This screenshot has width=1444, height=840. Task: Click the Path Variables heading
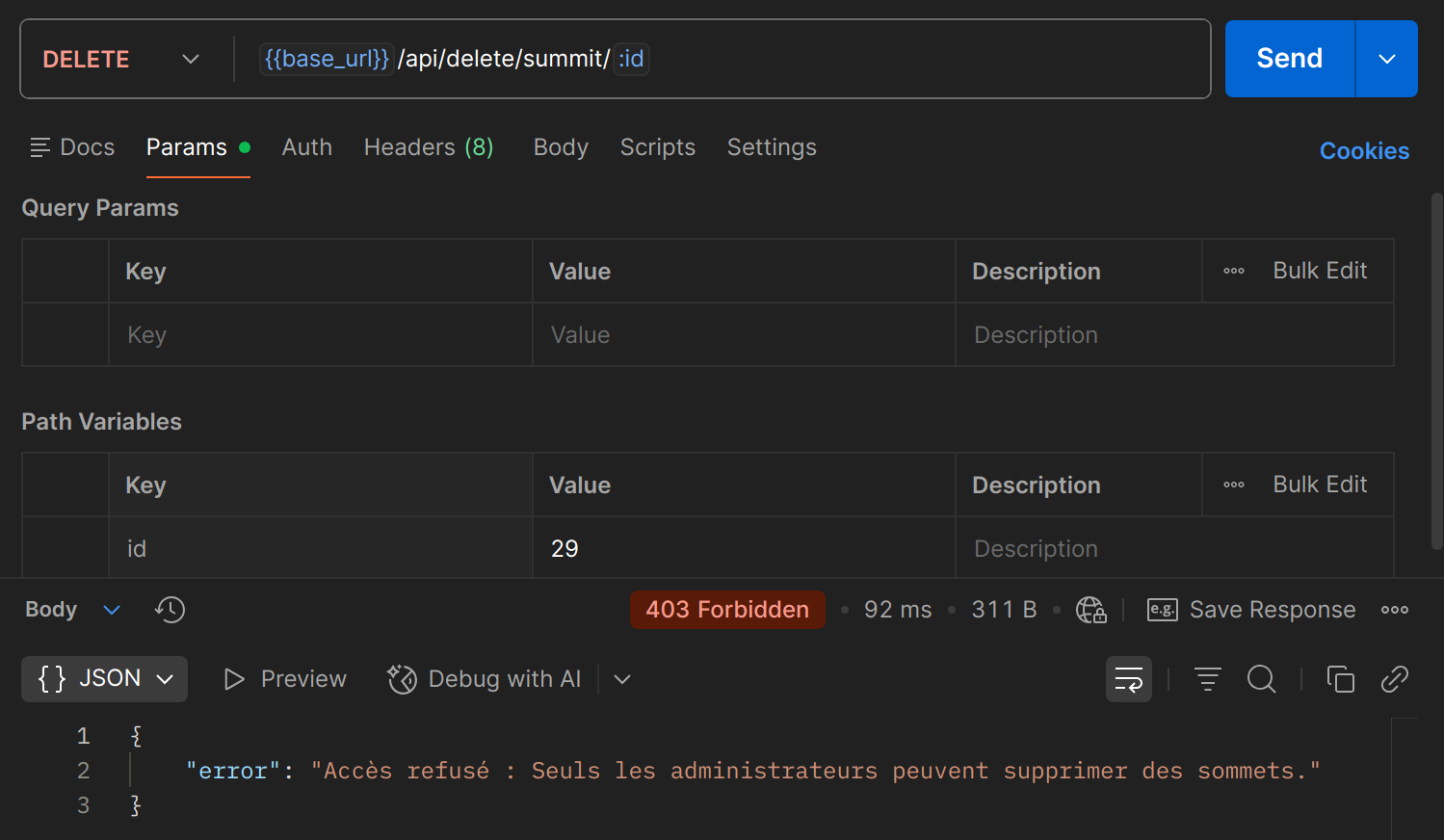(x=101, y=422)
